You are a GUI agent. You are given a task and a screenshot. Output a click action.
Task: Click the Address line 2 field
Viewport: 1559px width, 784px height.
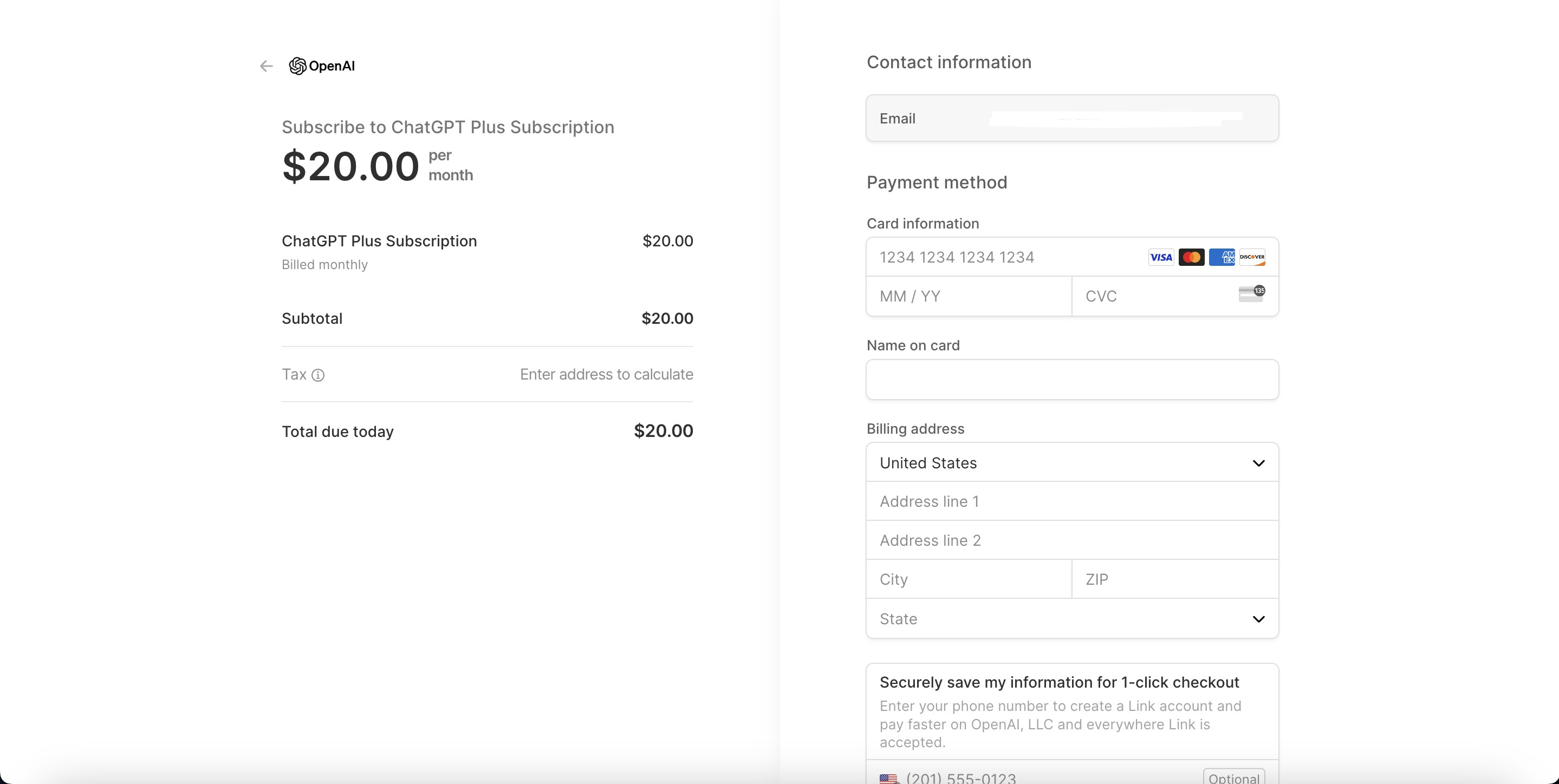click(x=1071, y=540)
